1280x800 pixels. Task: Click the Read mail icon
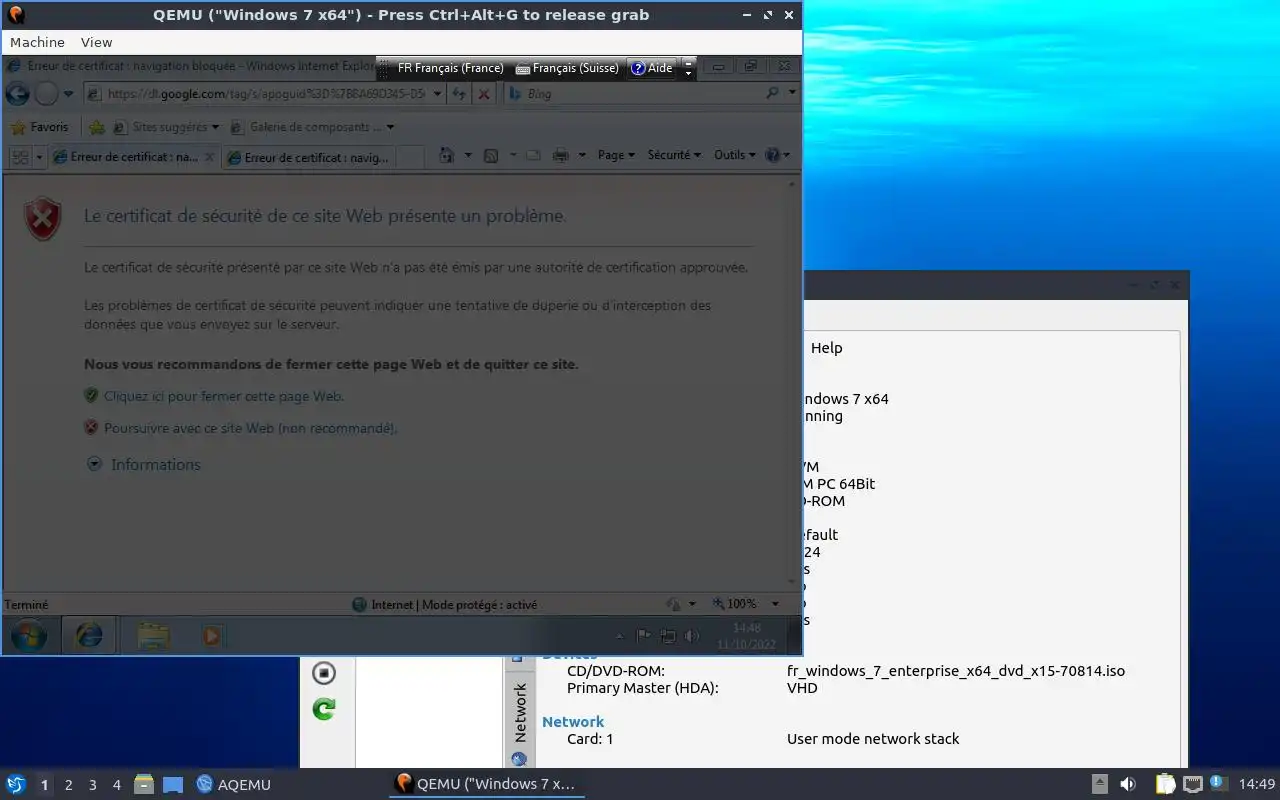pos(533,155)
